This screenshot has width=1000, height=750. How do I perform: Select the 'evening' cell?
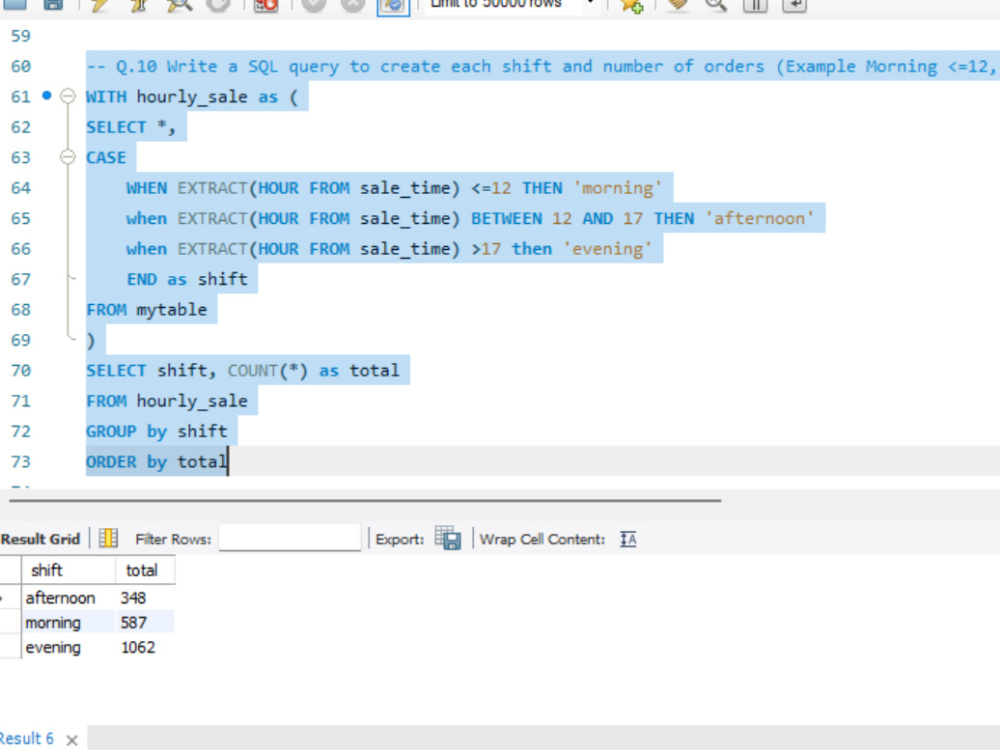(68, 647)
